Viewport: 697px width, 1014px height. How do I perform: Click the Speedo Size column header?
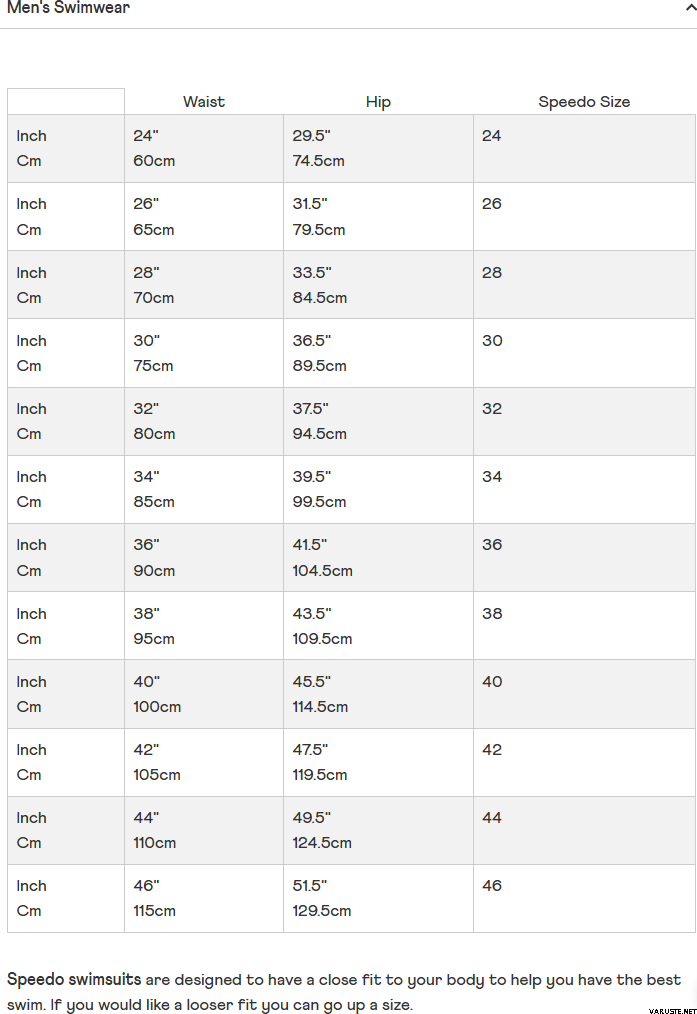[584, 102]
